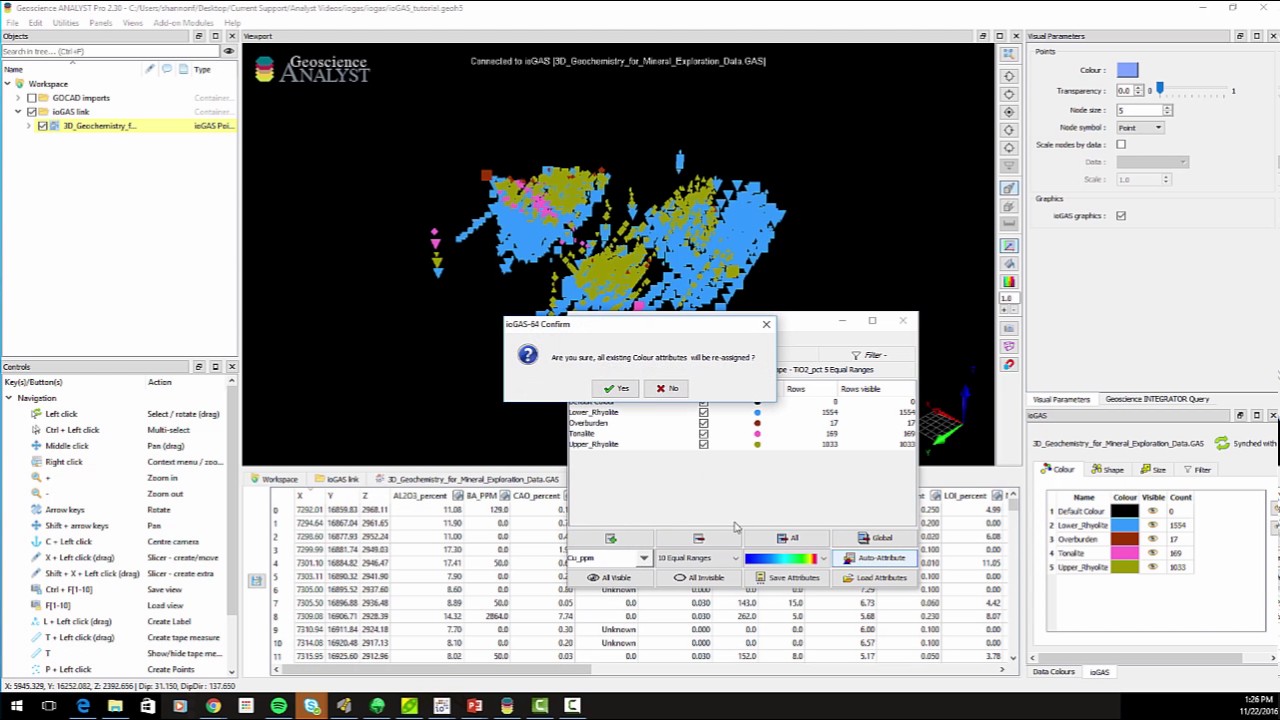The image size is (1280, 720).
Task: Close the ioGAS-64 Confirm dialog
Action: tap(766, 324)
